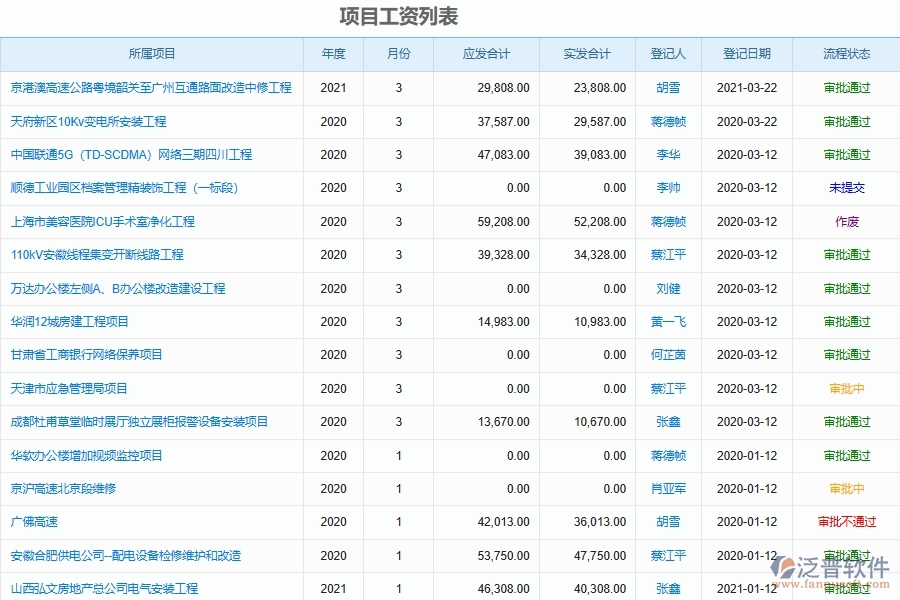900x600 pixels.
Task: Click the red icon beside 上海市美容医院ICU project
Action: point(10,221)
